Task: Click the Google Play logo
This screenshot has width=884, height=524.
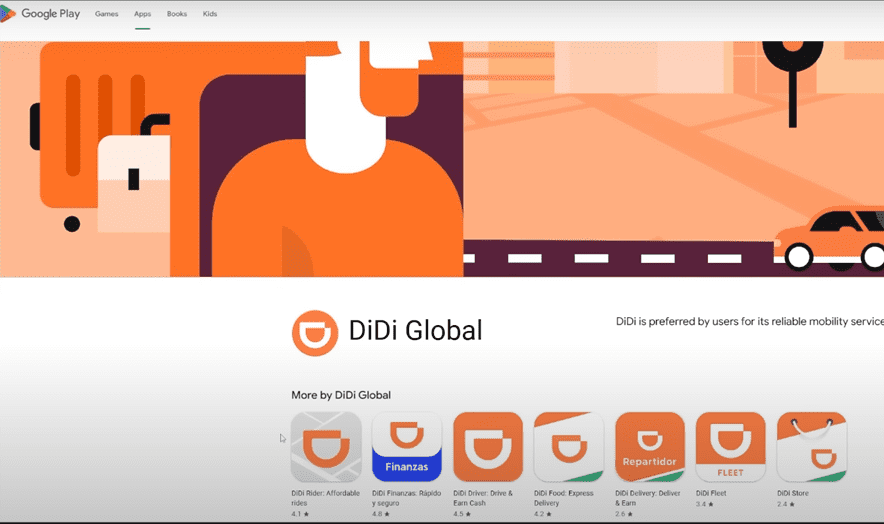Action: [x=40, y=14]
